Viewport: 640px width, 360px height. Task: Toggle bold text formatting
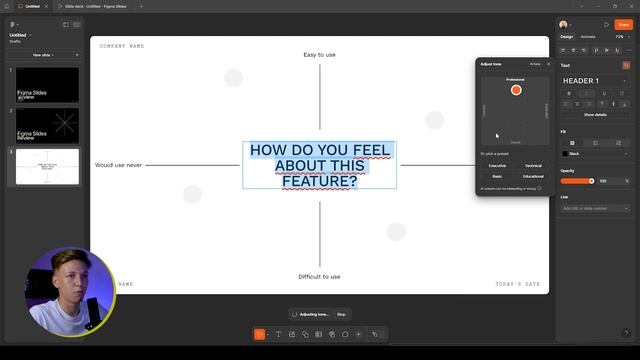569,93
